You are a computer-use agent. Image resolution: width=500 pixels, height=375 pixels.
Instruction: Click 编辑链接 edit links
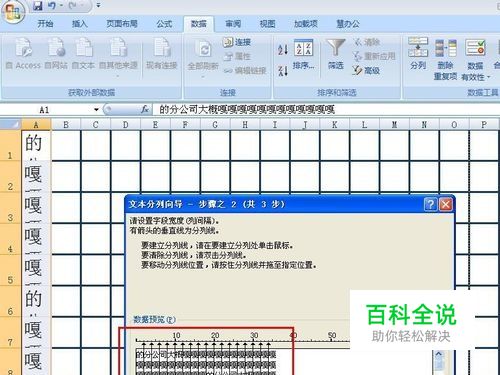click(x=245, y=71)
